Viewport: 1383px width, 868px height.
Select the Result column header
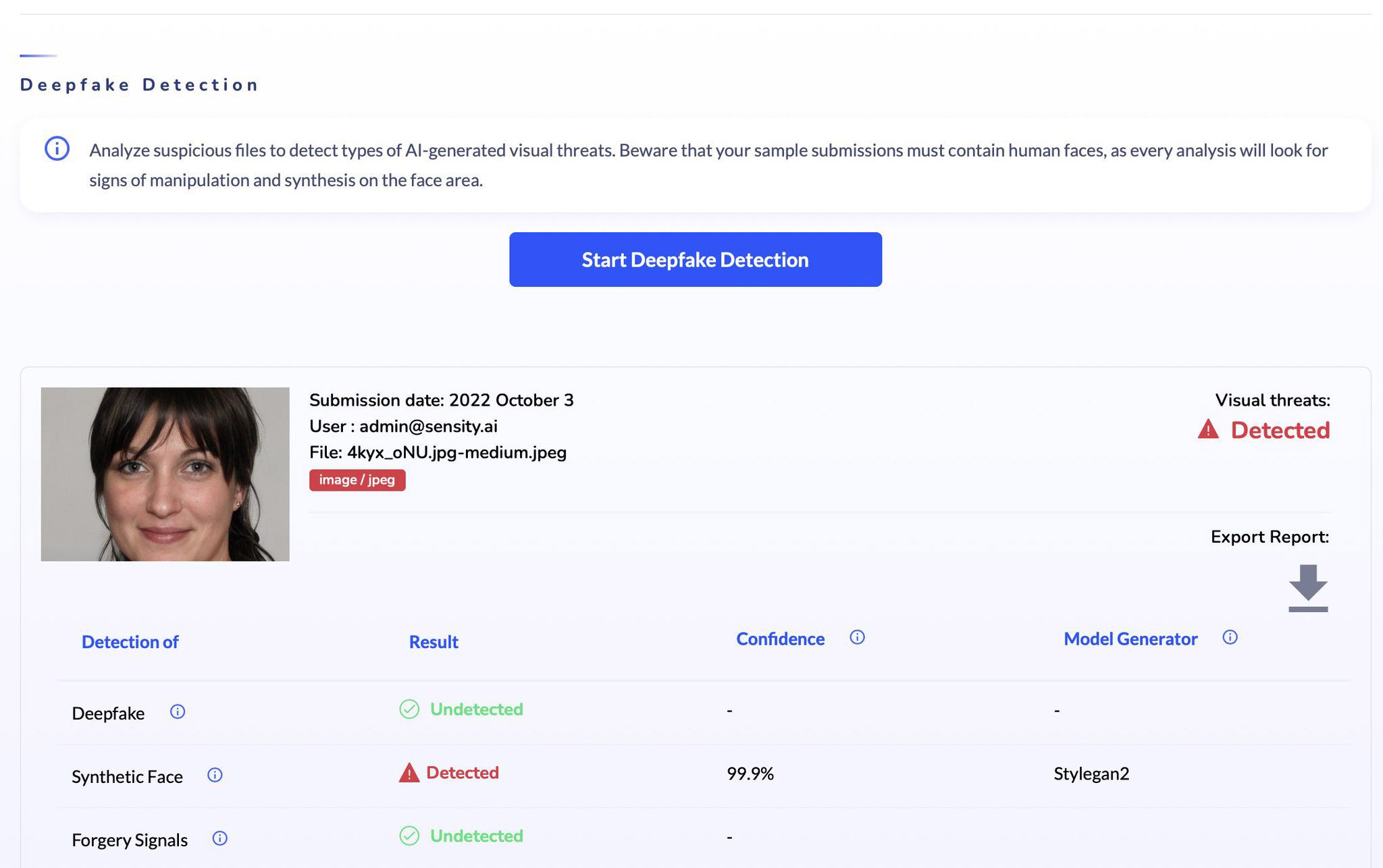point(434,642)
